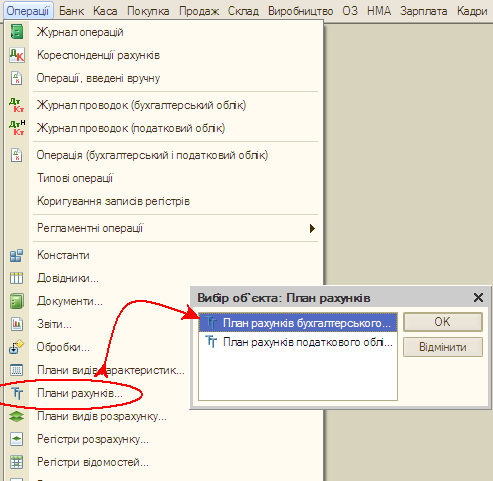Click the ДтКт icon for бухгалтерський облік journal
The image size is (493, 481).
point(16,105)
